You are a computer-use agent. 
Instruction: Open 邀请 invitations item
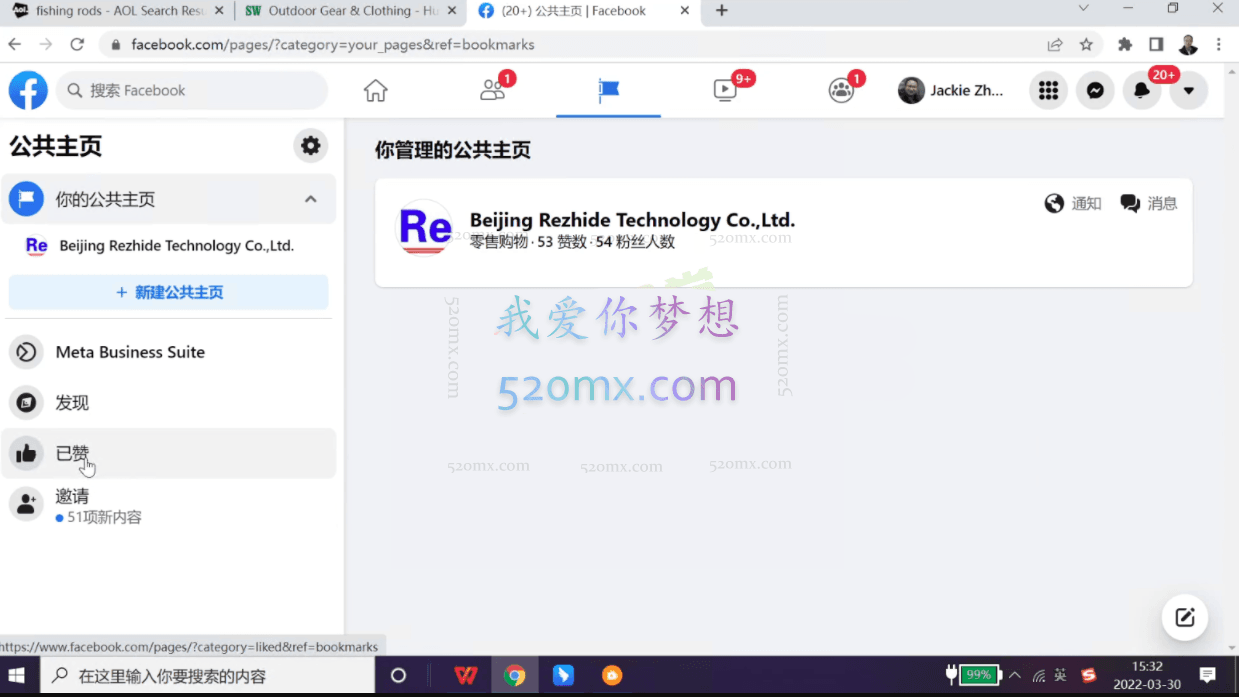click(168, 505)
